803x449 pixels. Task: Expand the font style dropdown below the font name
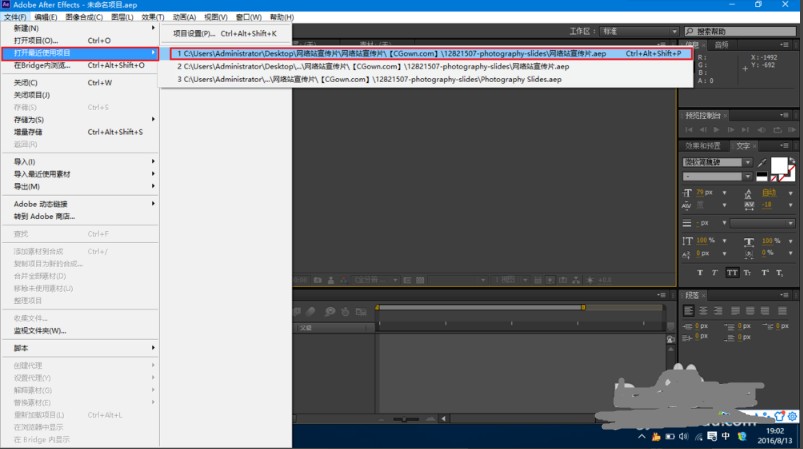coord(716,175)
